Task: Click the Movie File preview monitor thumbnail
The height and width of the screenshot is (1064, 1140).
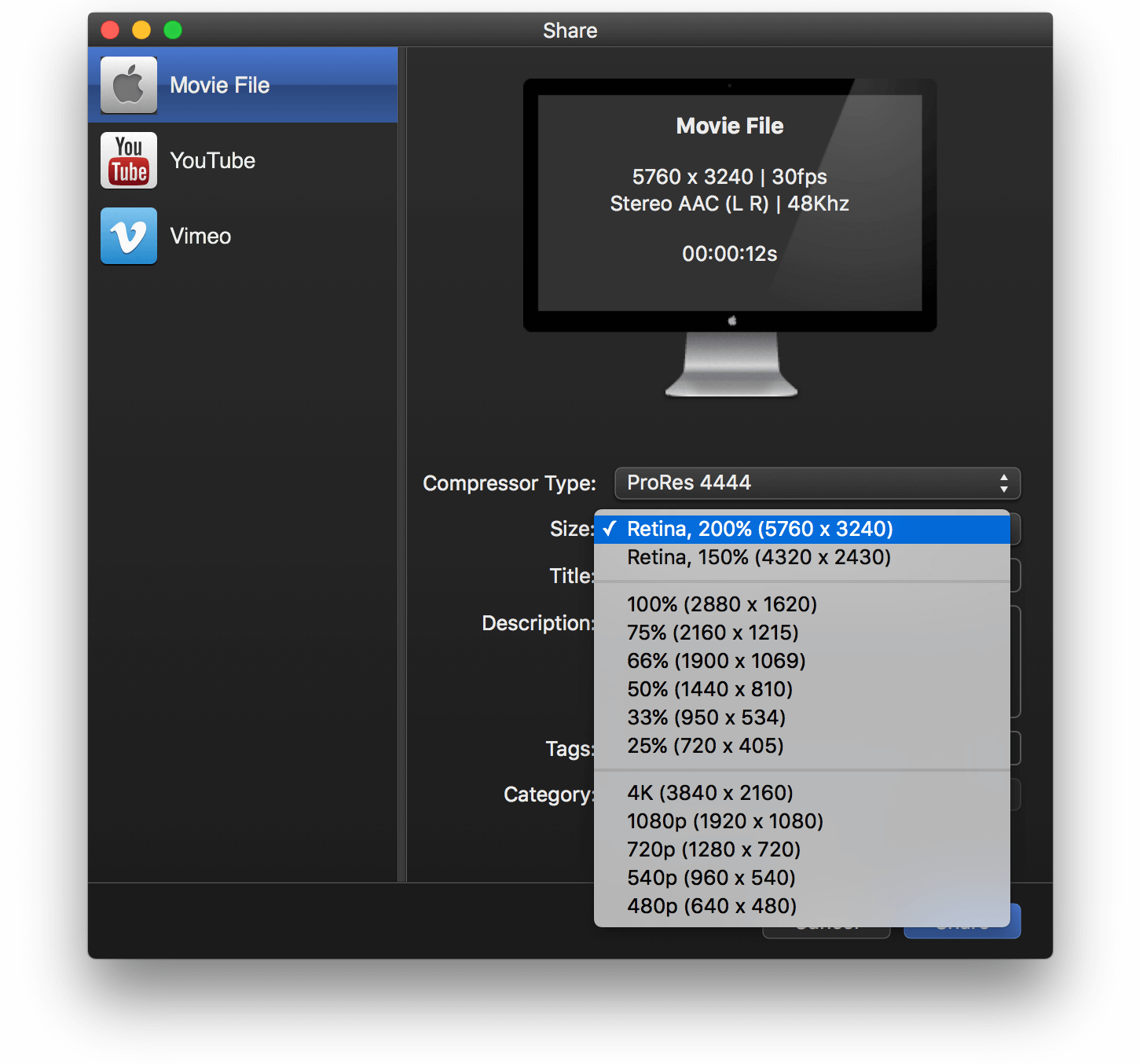Action: pyautogui.click(x=730, y=237)
